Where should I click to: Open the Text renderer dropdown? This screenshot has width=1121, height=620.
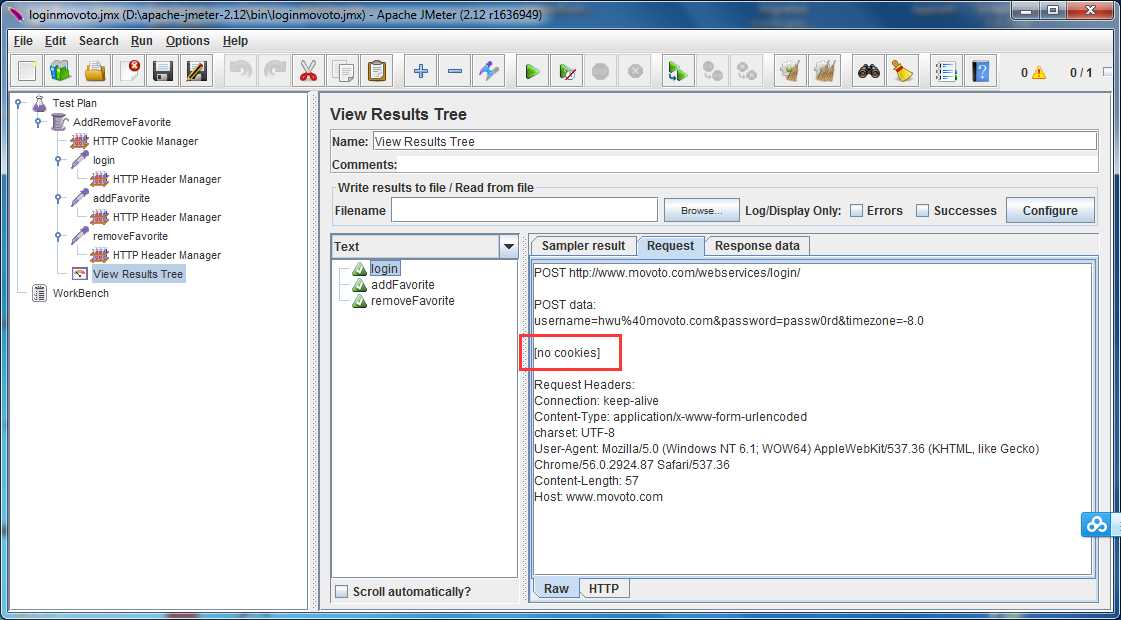[x=508, y=247]
